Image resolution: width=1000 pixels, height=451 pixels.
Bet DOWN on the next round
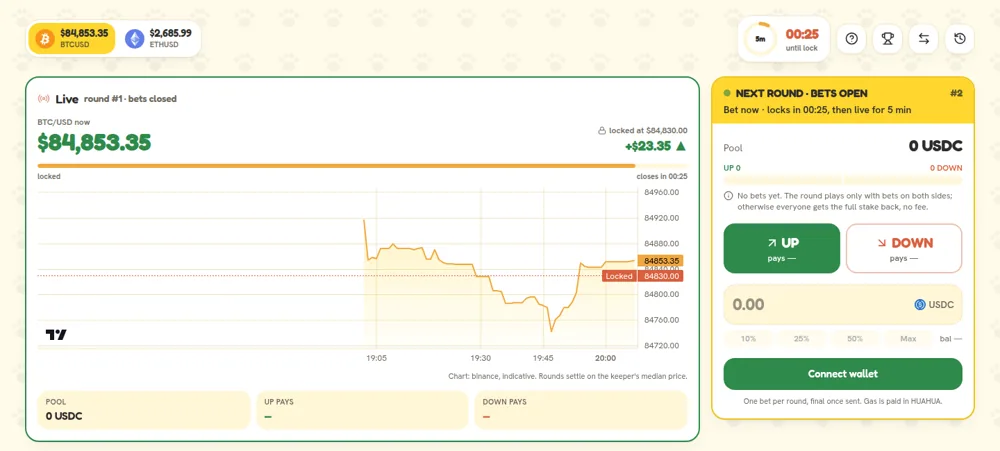904,248
